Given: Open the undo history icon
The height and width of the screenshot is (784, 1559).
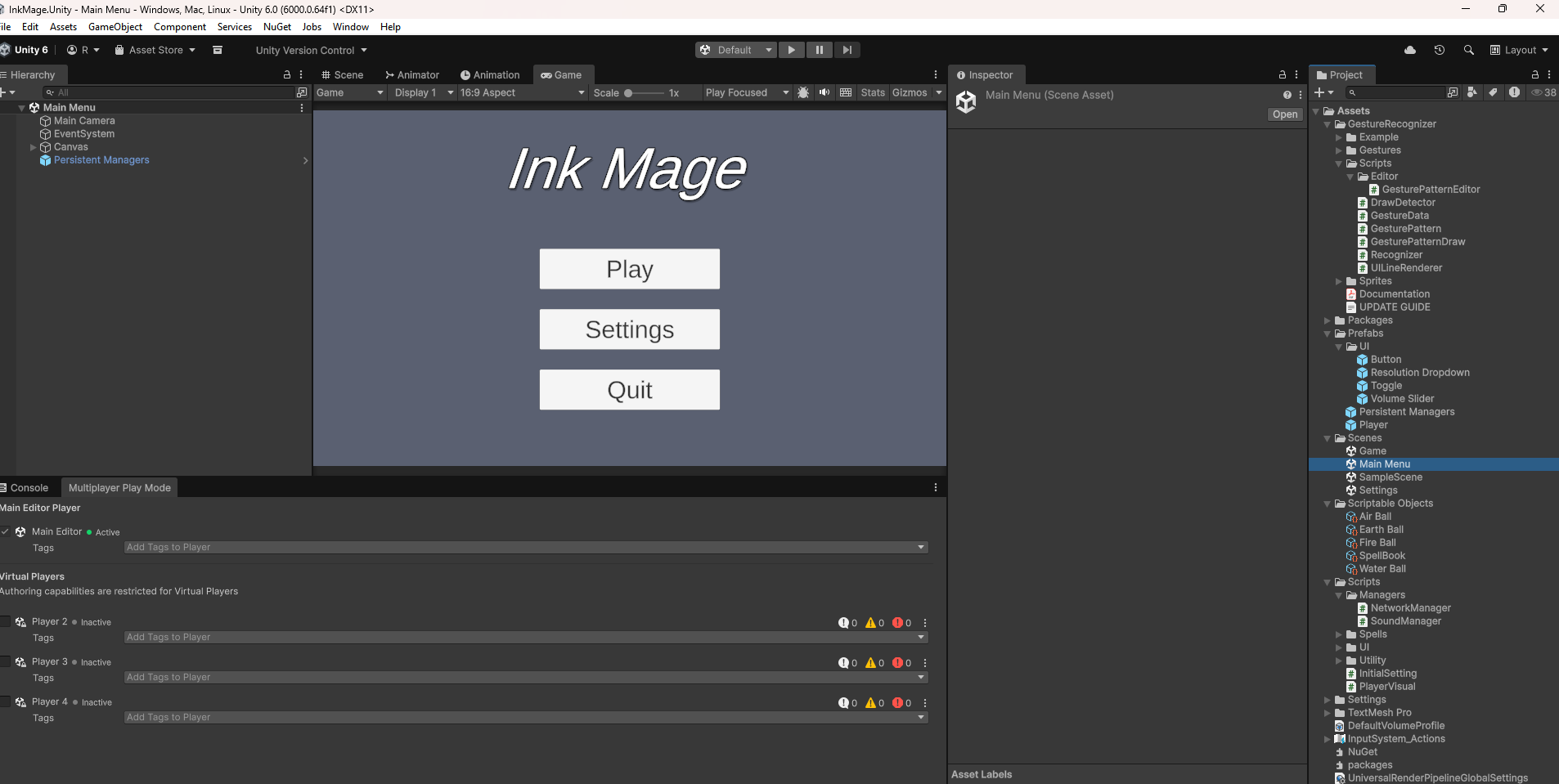Looking at the screenshot, I should (x=1440, y=50).
